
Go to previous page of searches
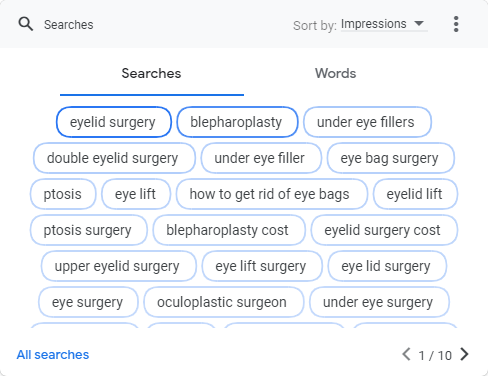click(x=406, y=354)
